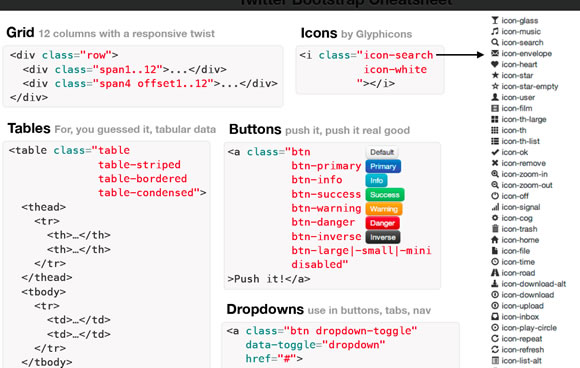This screenshot has width=580, height=368.
Task: Click the icon-refresh glyph
Action: click(x=495, y=350)
